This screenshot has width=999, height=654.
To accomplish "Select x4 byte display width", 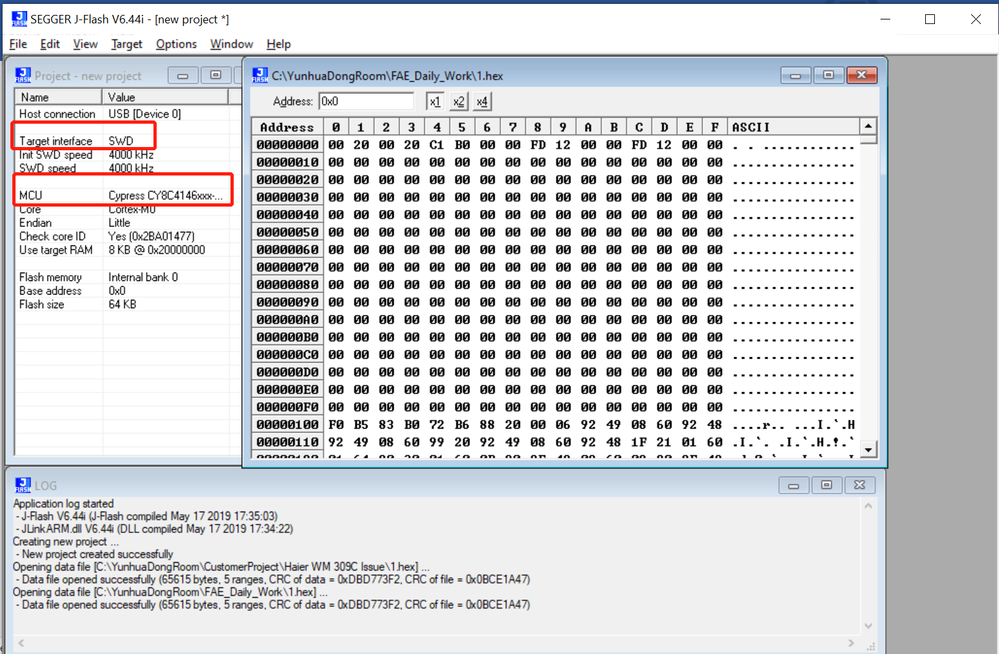I will coord(481,101).
